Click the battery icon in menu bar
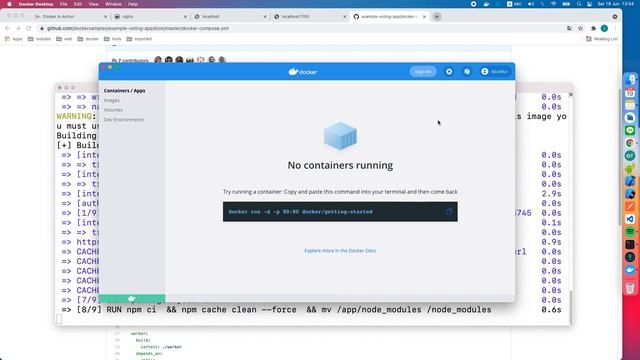 click(566, 4)
